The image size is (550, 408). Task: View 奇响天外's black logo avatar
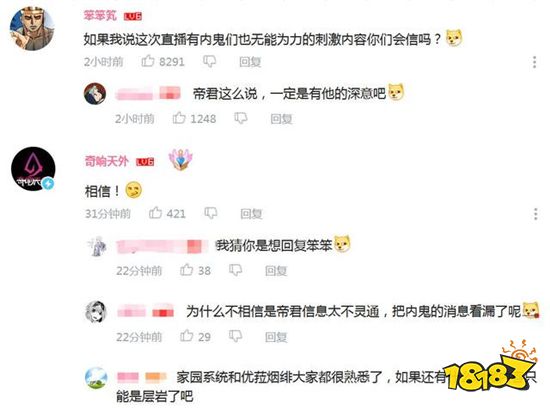tap(33, 169)
